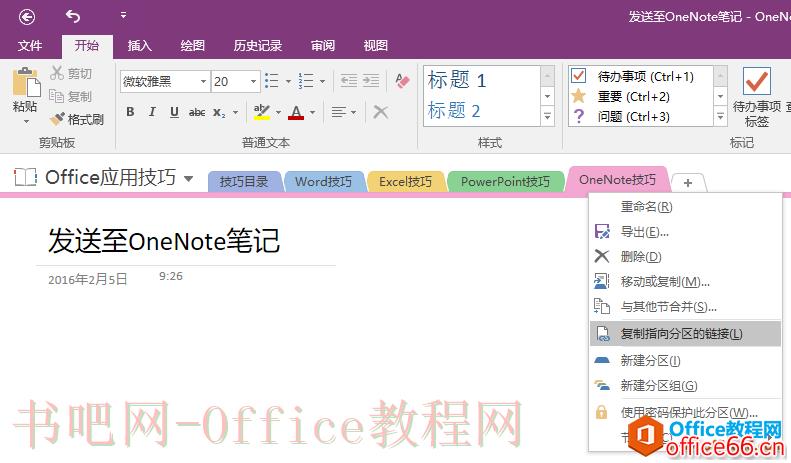Add a new section with plus tab
The width and height of the screenshot is (791, 463).
pyautogui.click(x=688, y=183)
